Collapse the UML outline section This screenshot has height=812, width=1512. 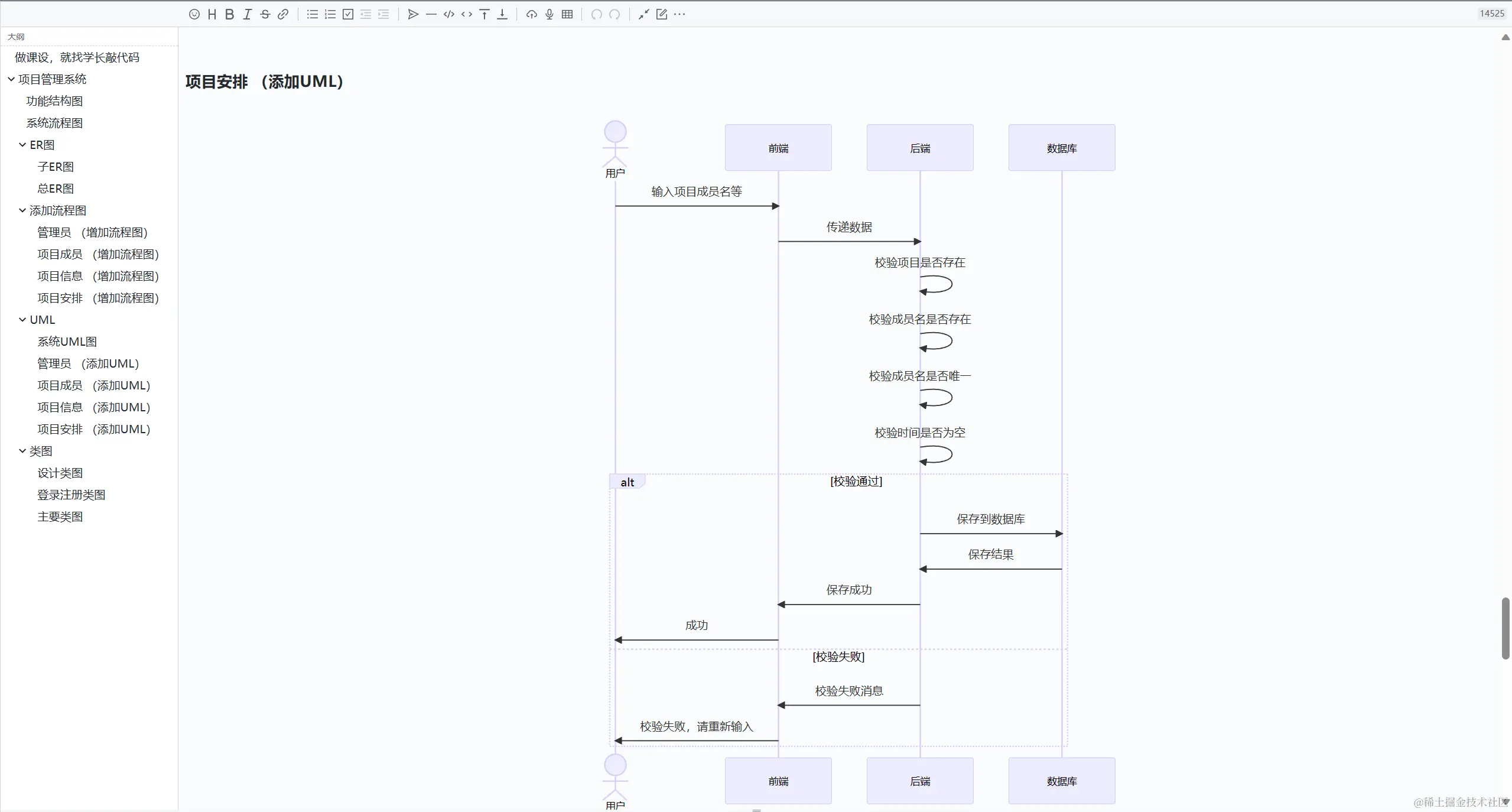pos(22,320)
